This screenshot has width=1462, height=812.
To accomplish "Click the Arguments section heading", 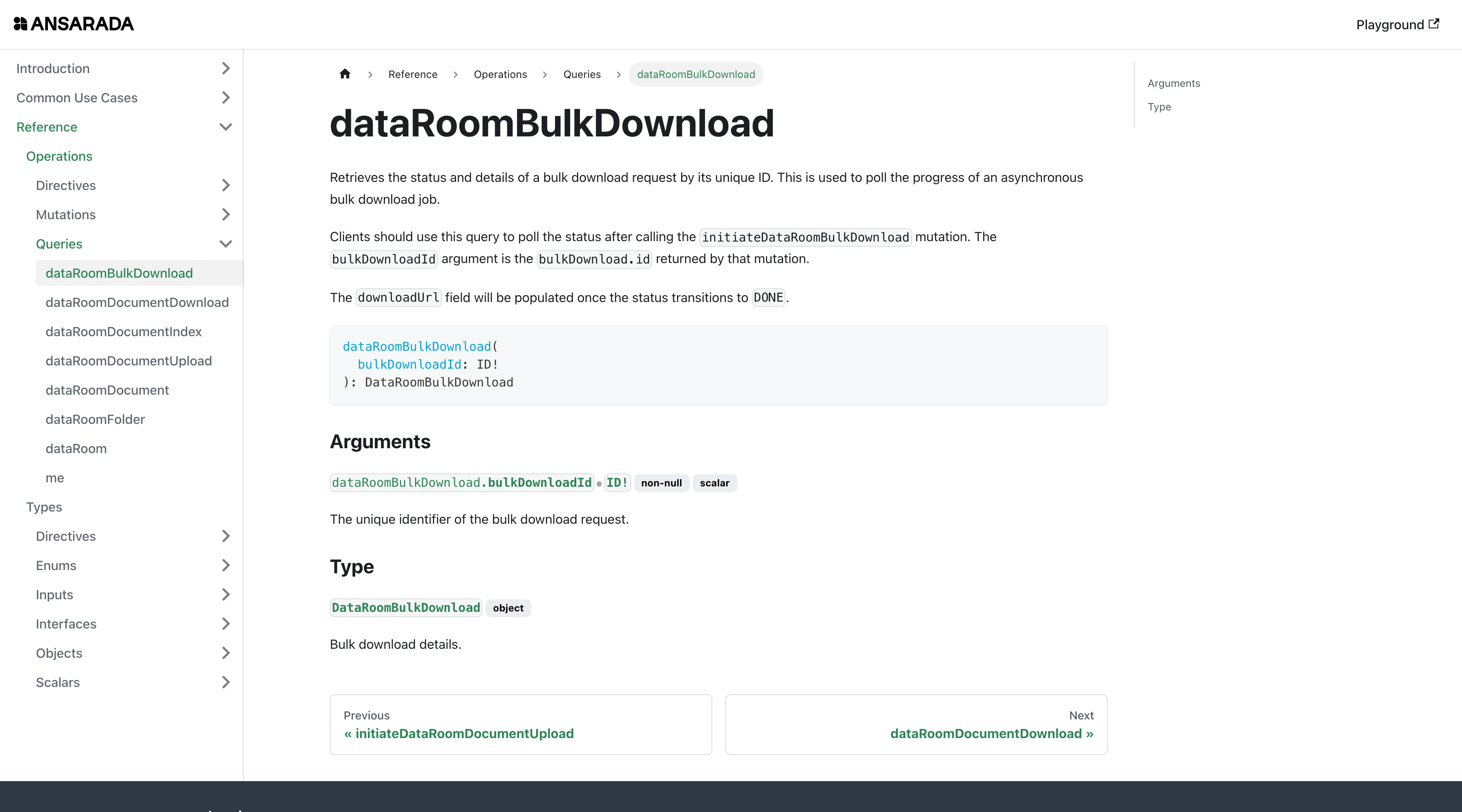I will pyautogui.click(x=380, y=441).
